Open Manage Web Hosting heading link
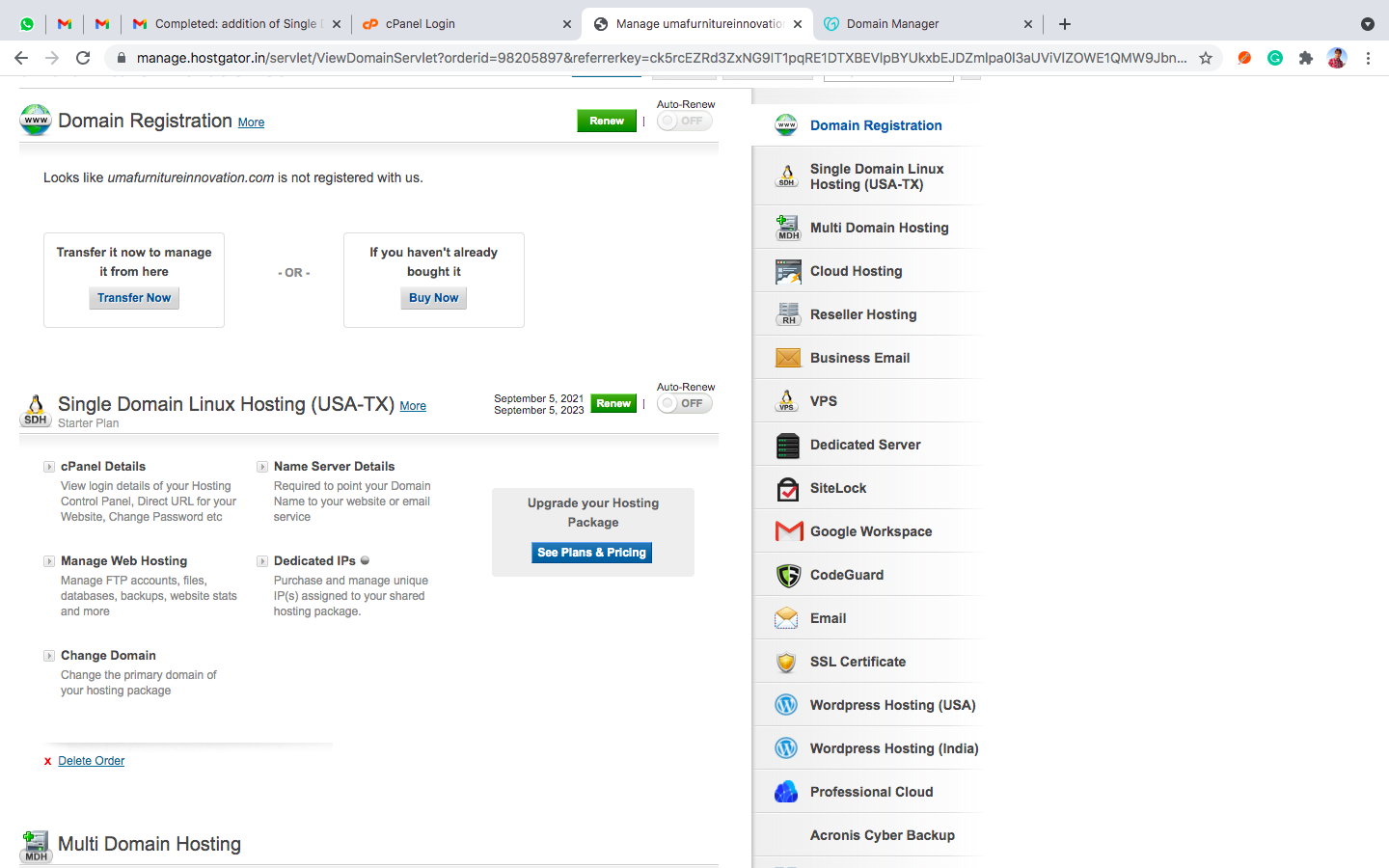The image size is (1389, 868). [x=124, y=561]
